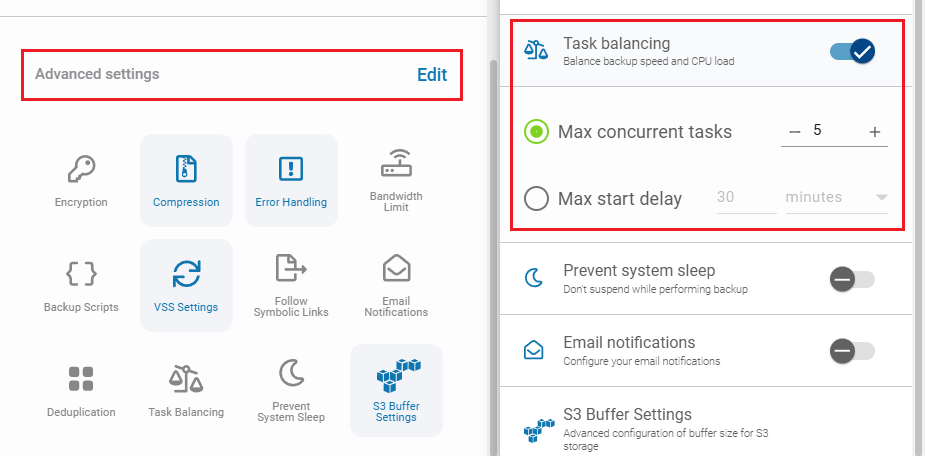The image size is (925, 456).
Task: Click the Compression label text
Action: click(186, 202)
